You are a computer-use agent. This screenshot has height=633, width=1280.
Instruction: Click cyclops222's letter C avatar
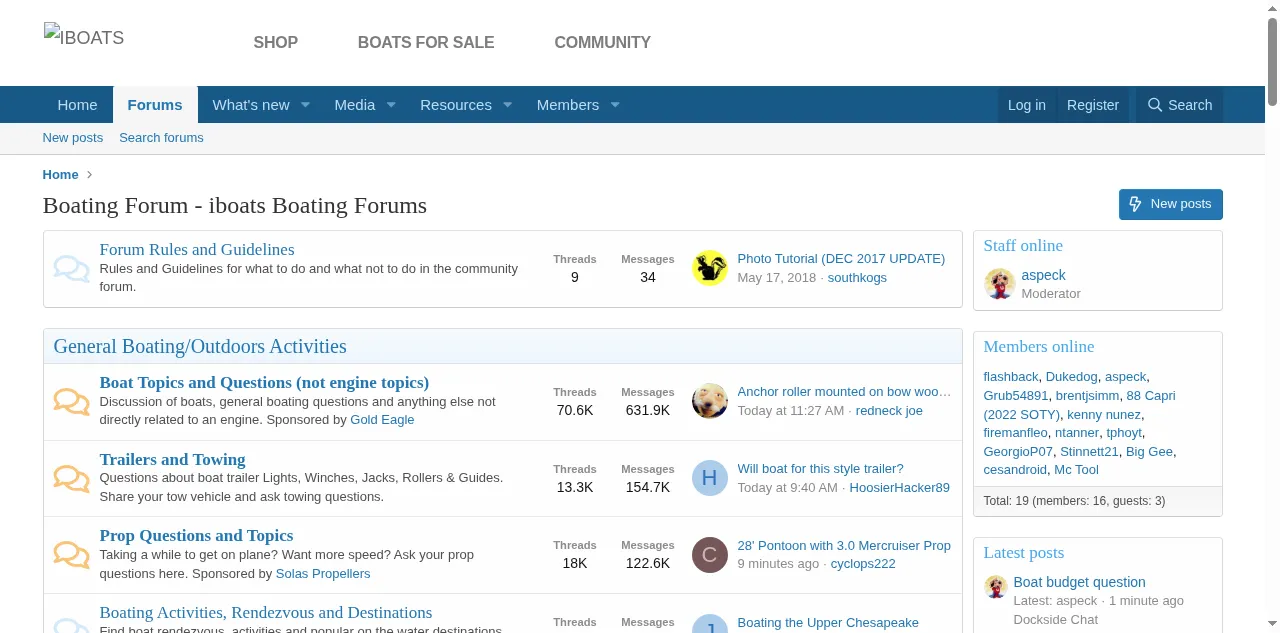[x=710, y=555]
